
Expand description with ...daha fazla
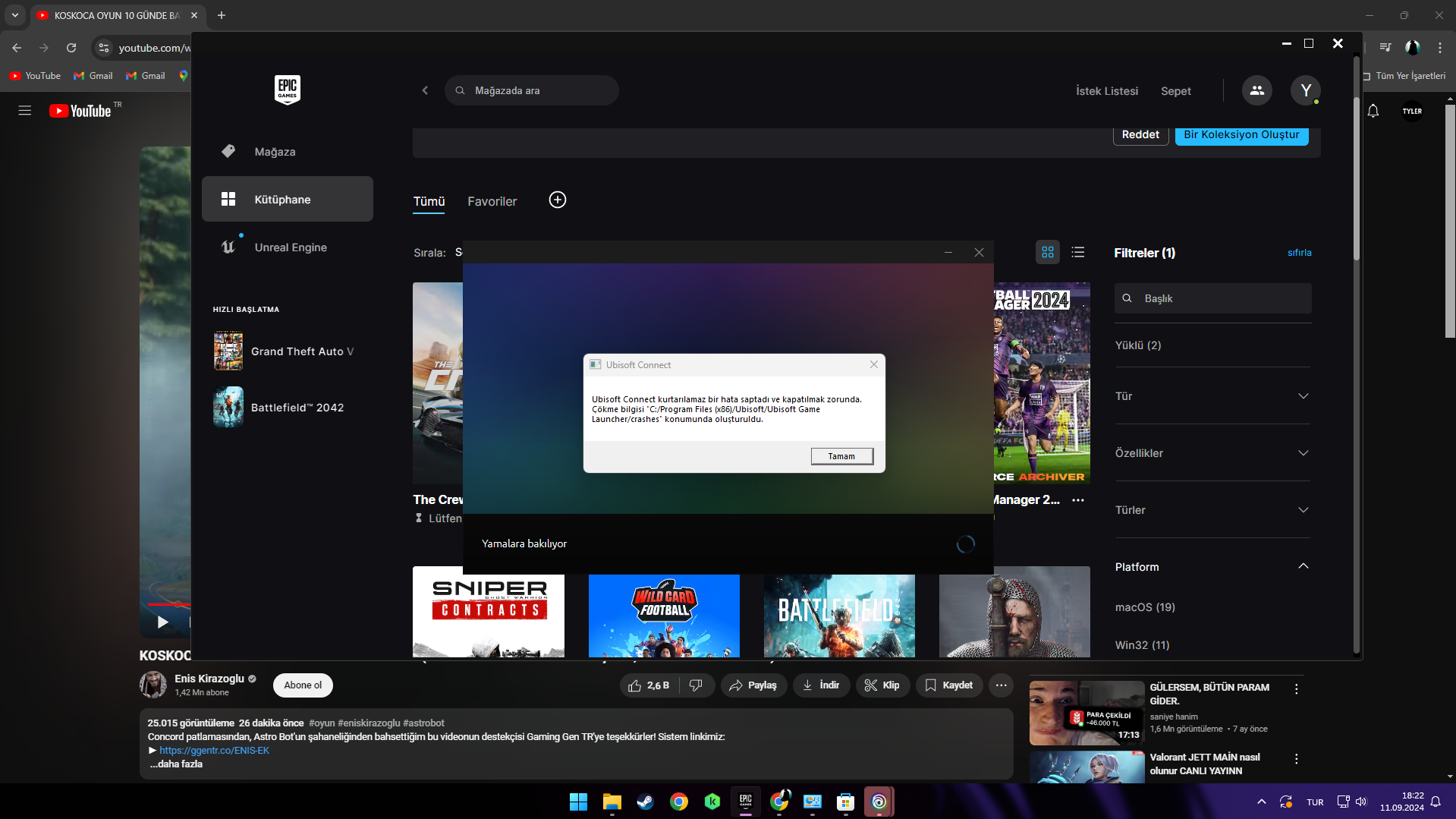176,764
